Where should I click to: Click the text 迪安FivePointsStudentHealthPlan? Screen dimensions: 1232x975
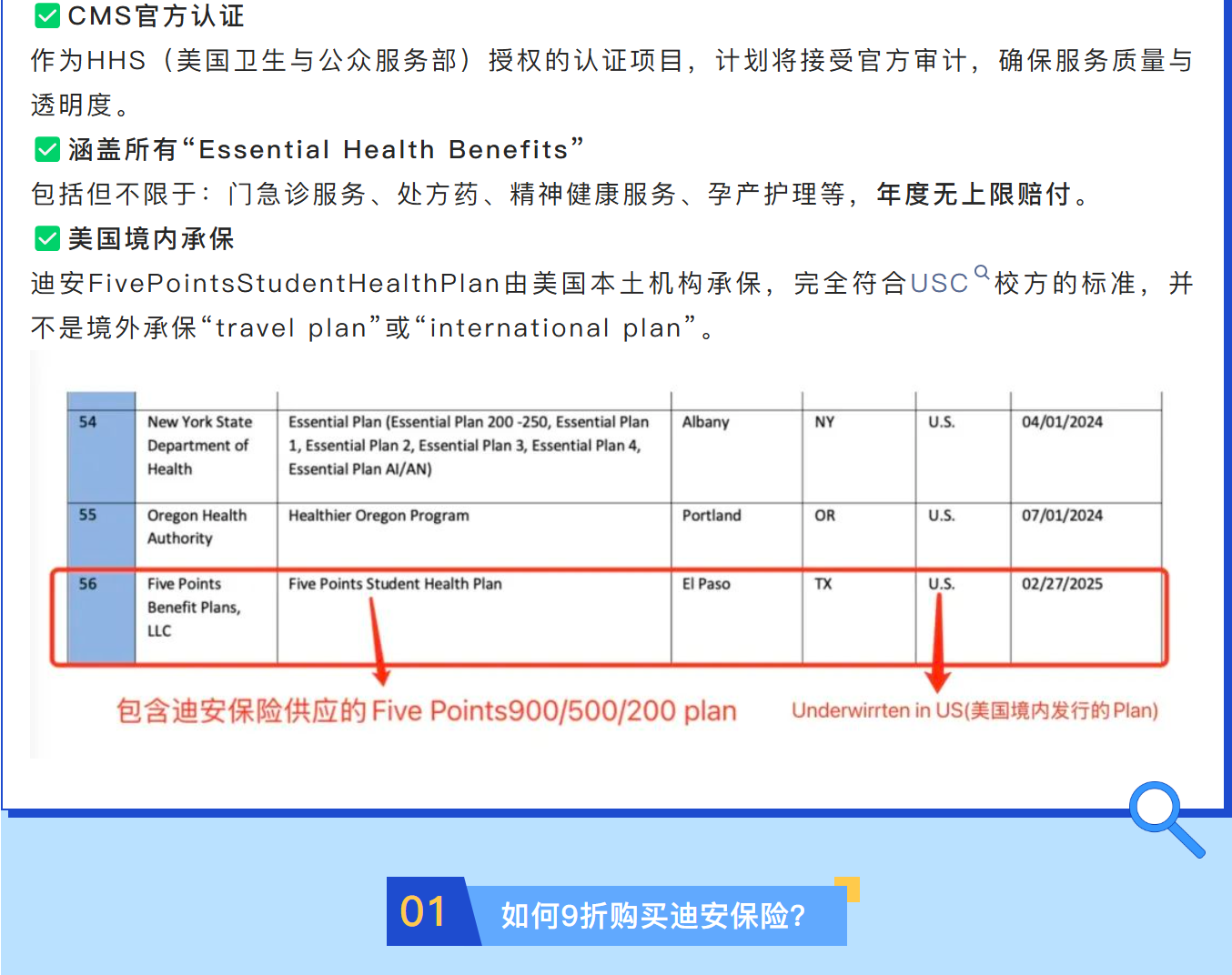(266, 283)
